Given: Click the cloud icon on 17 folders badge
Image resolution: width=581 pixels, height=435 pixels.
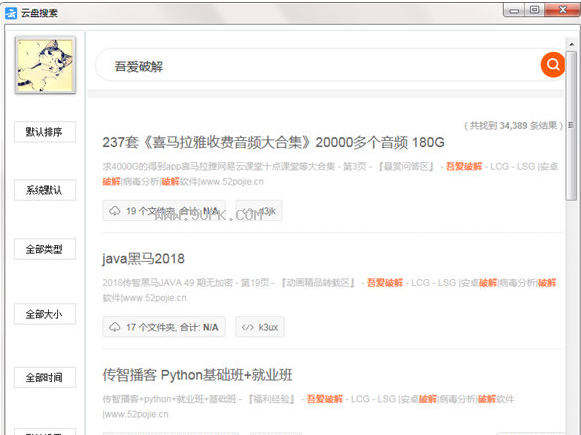Looking at the screenshot, I should [x=114, y=327].
